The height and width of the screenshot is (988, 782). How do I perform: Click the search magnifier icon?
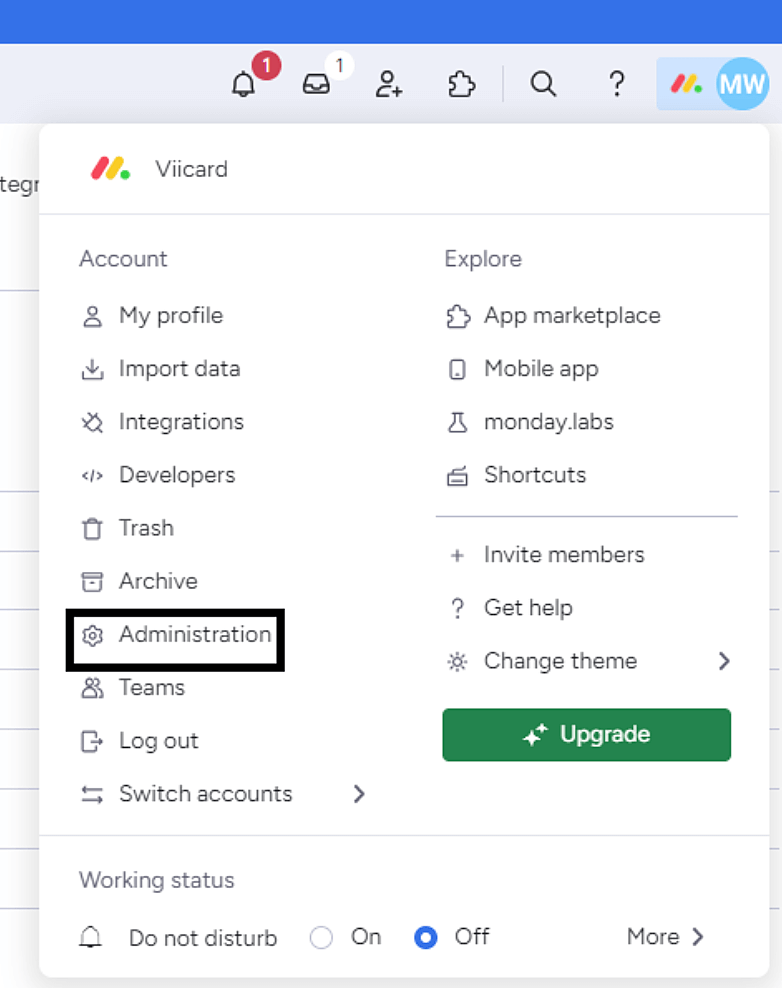click(543, 84)
